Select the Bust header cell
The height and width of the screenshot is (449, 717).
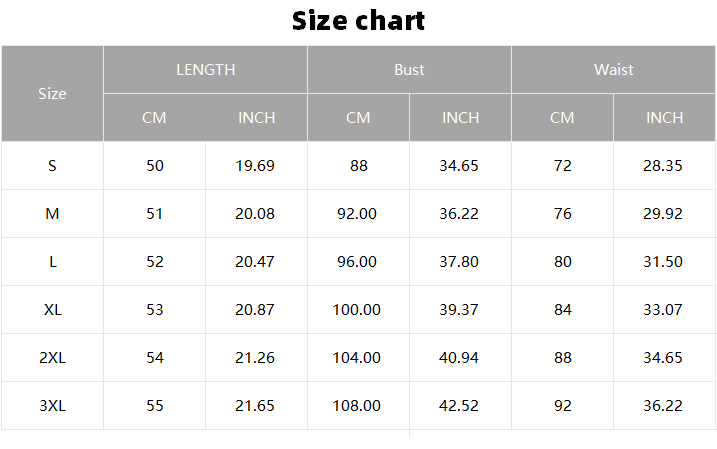click(409, 70)
